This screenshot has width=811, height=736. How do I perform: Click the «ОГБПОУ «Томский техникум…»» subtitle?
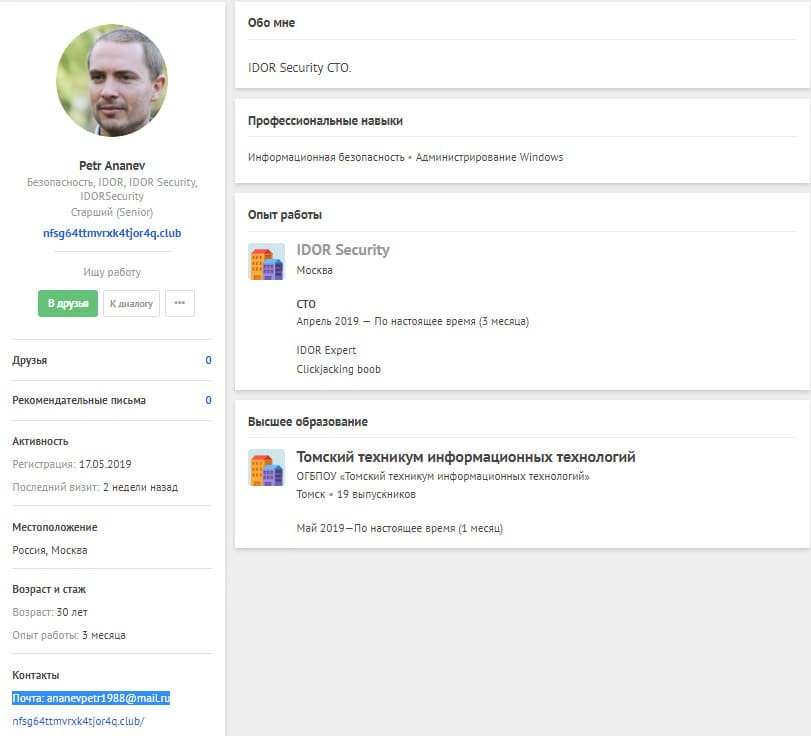point(443,476)
